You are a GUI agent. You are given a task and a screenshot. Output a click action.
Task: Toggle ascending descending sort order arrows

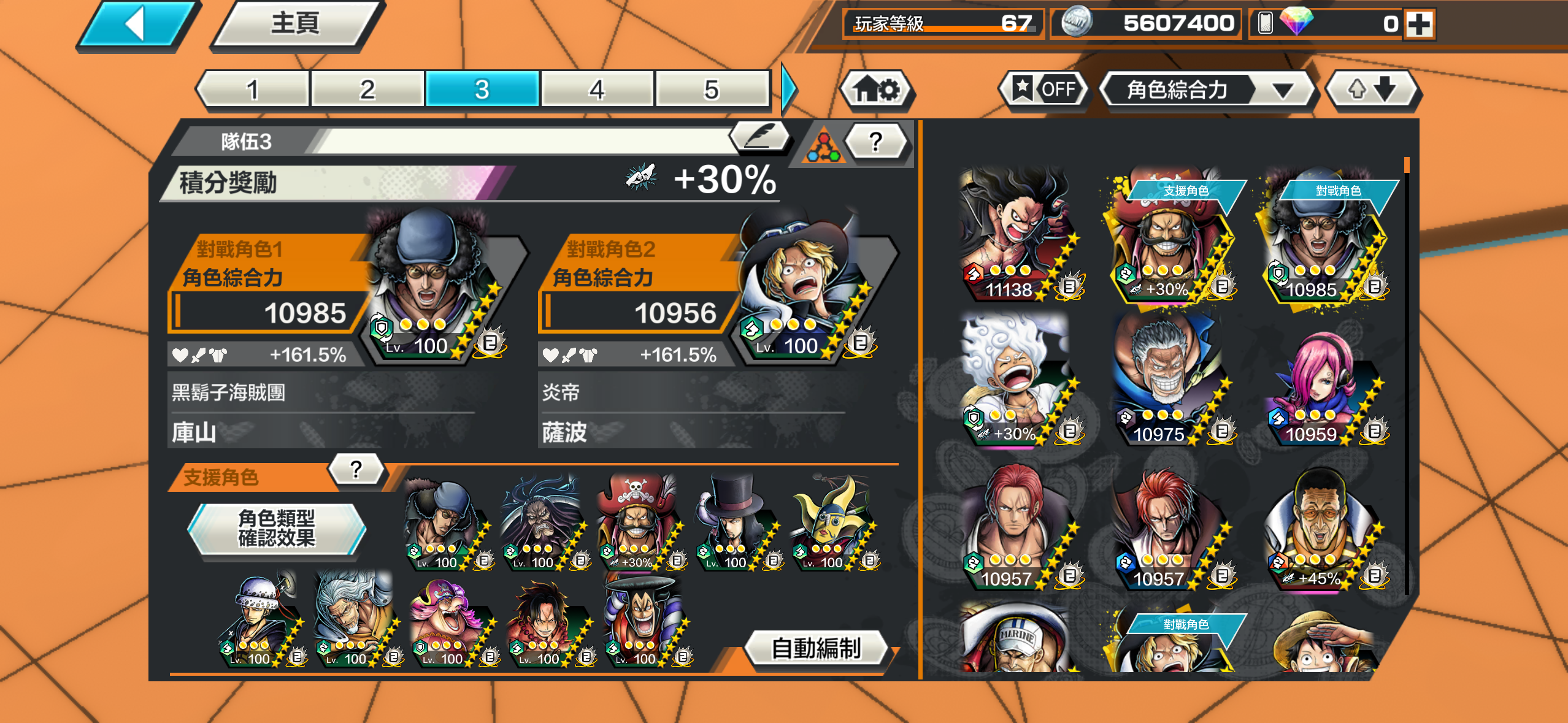pos(1372,90)
